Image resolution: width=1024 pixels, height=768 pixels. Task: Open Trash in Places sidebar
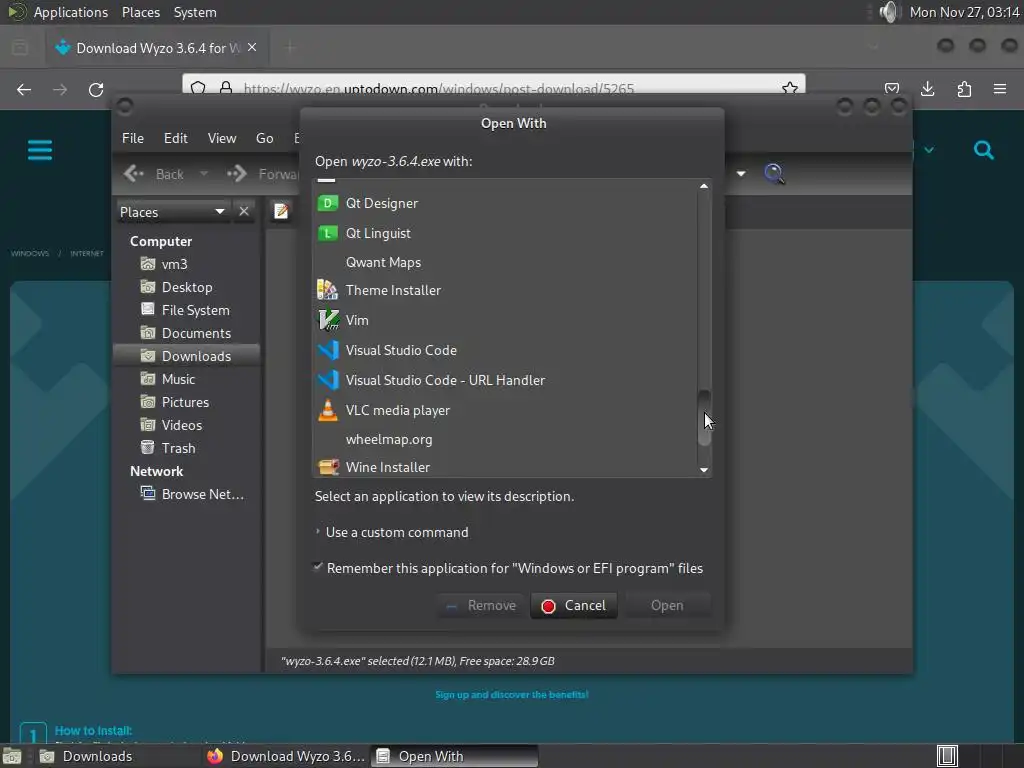178,448
